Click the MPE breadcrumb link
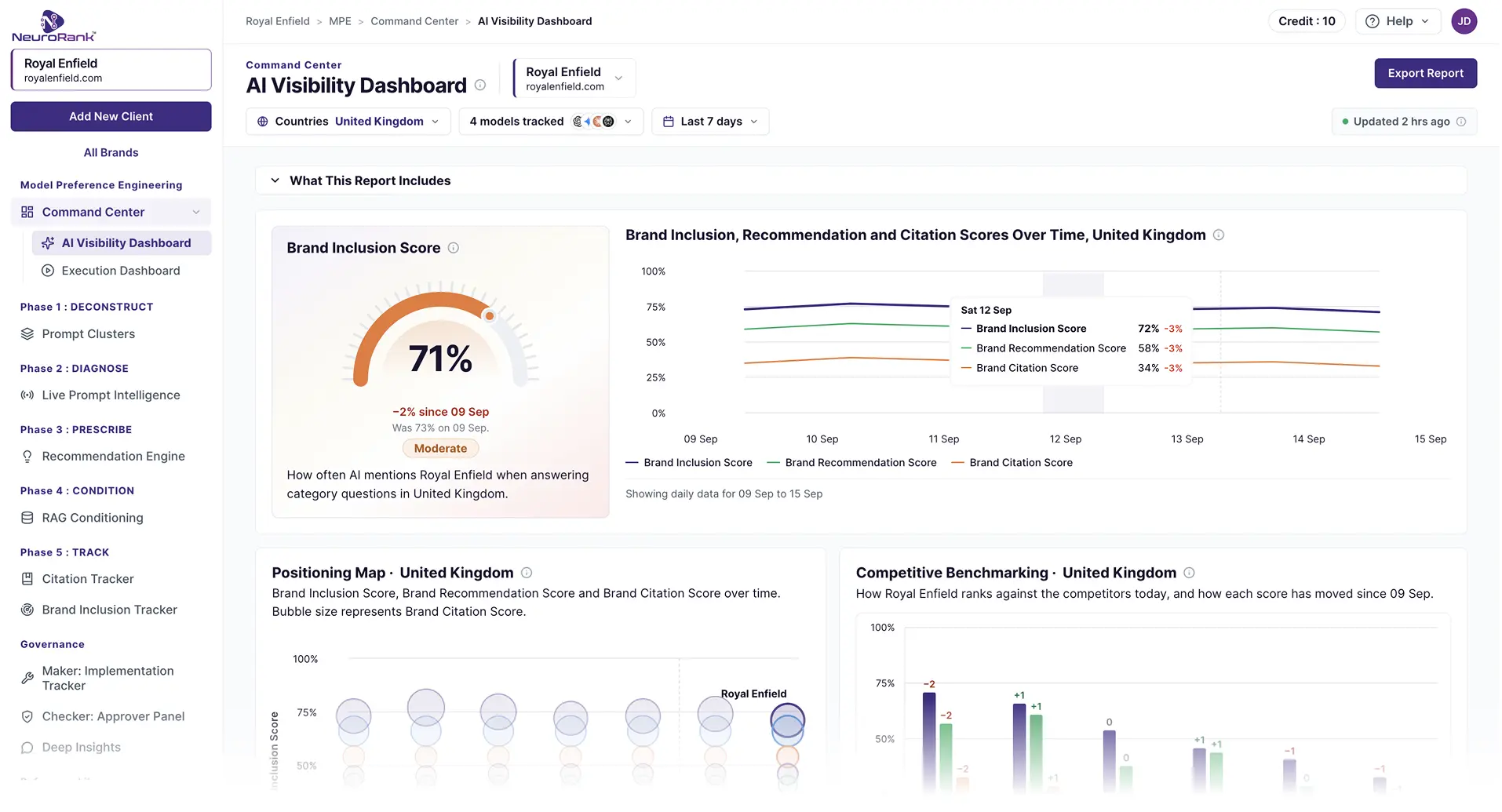Viewport: 1502px width, 812px height. [340, 21]
